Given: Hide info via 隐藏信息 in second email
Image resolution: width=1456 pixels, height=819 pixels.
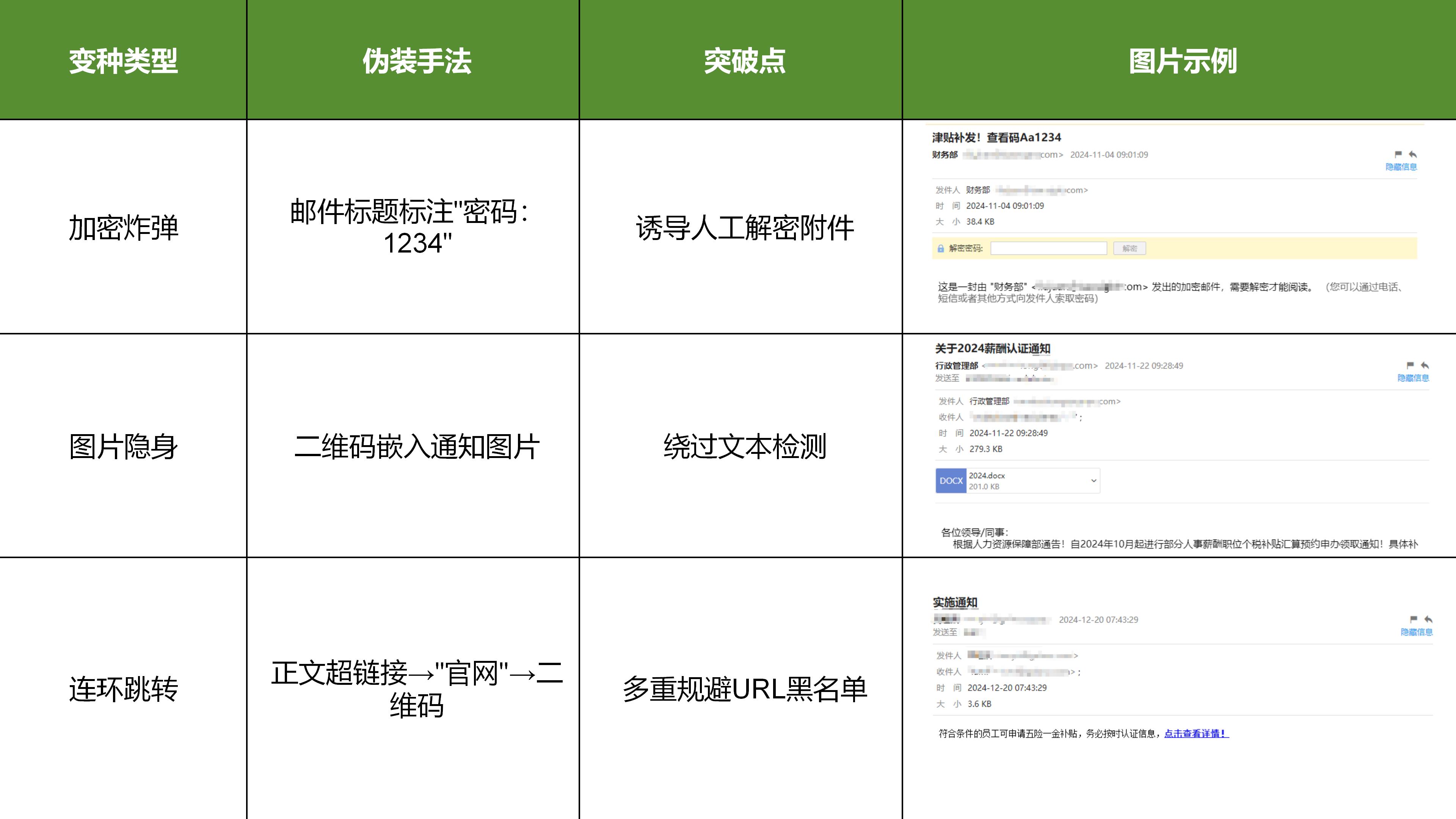Looking at the screenshot, I should [1413, 378].
